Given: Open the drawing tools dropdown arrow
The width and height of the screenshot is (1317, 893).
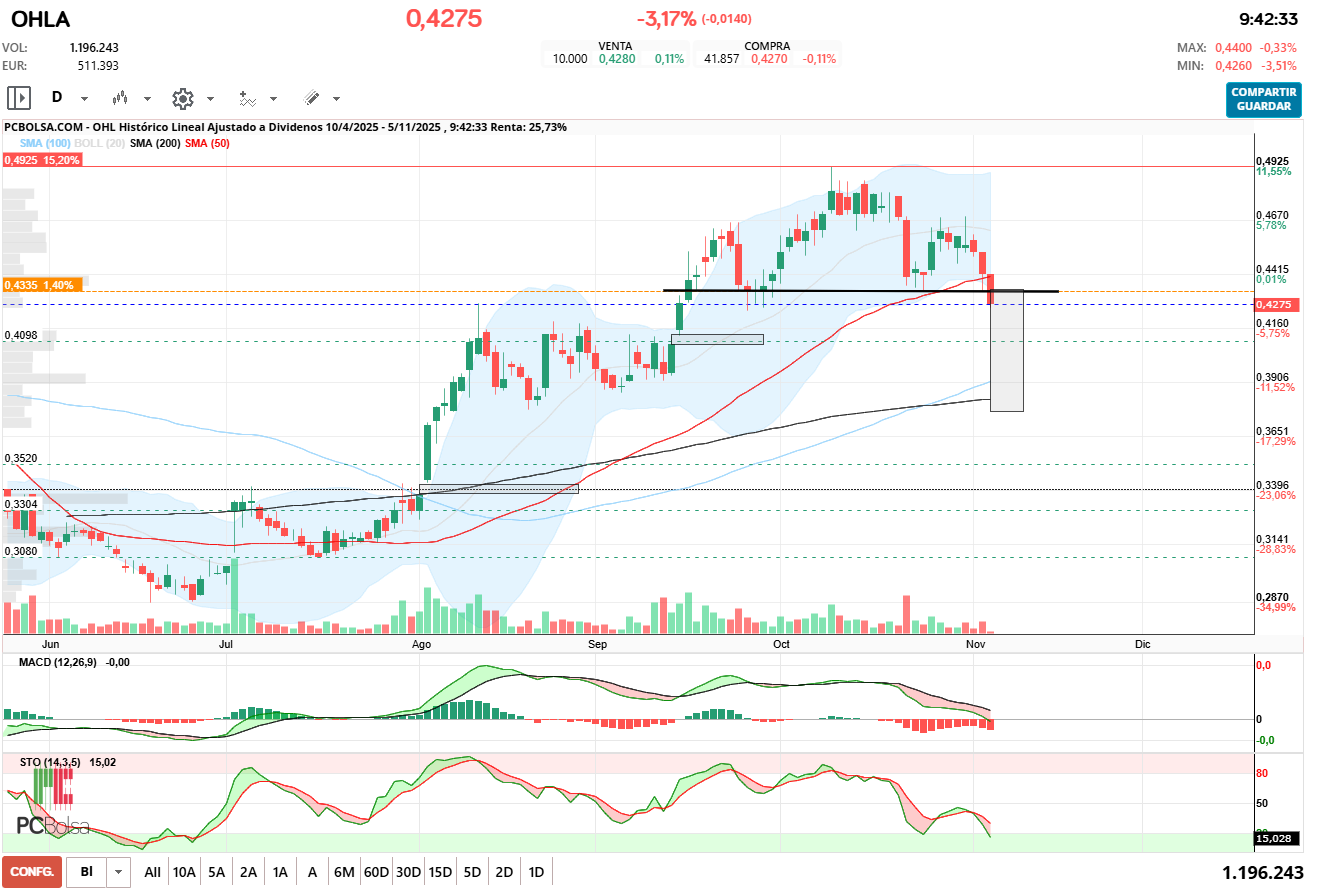Looking at the screenshot, I should pos(336,99).
